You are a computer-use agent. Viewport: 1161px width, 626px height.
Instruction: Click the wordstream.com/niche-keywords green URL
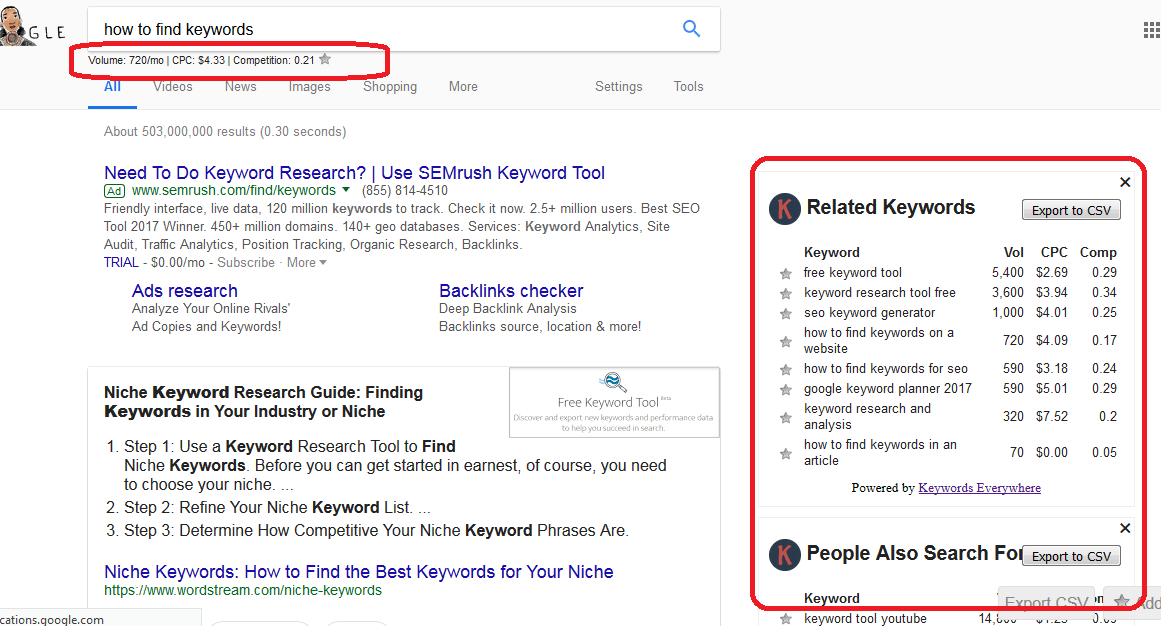click(243, 590)
